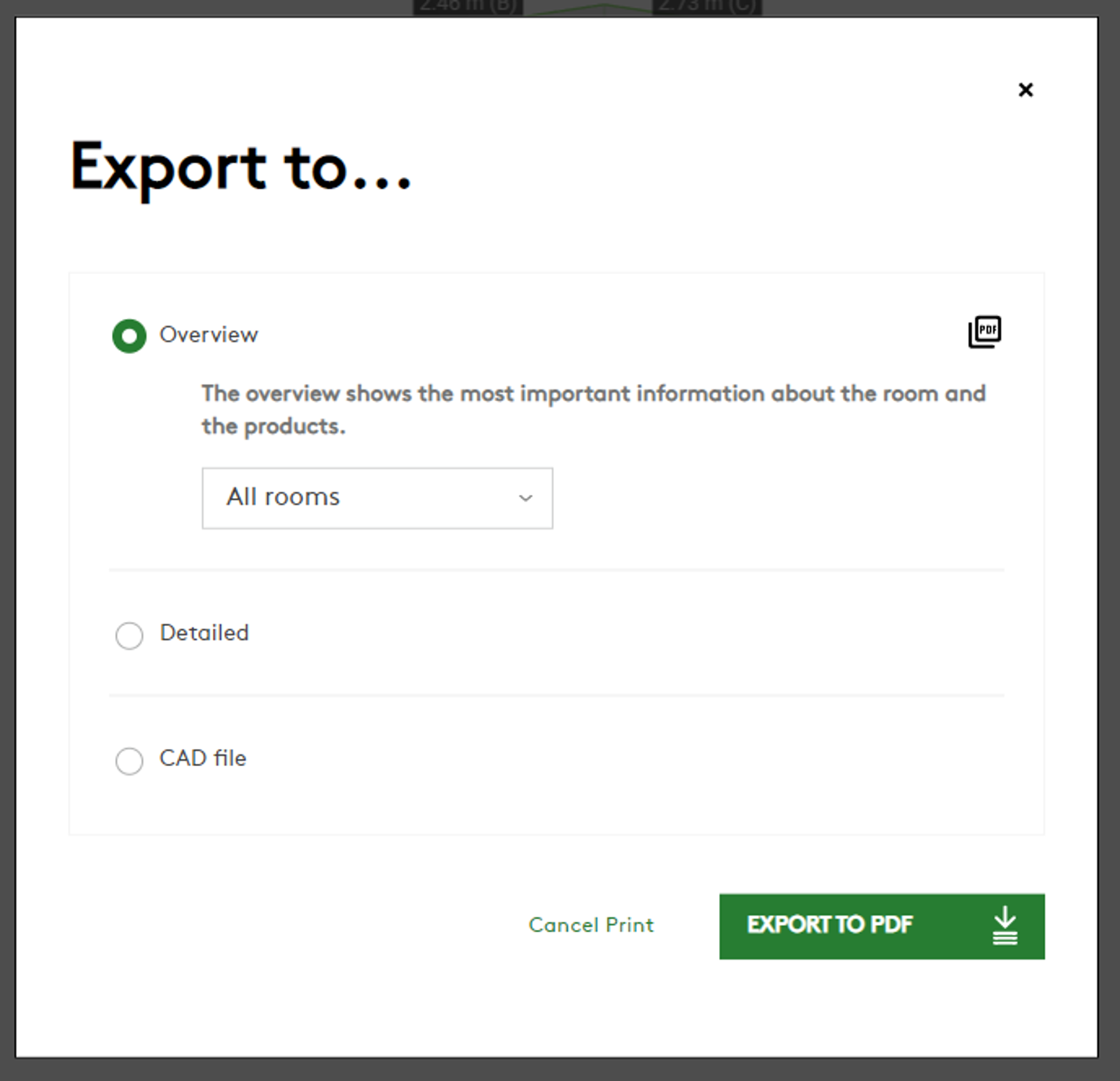The width and height of the screenshot is (1120, 1081).
Task: Click the Cancel Print link
Action: click(x=591, y=925)
